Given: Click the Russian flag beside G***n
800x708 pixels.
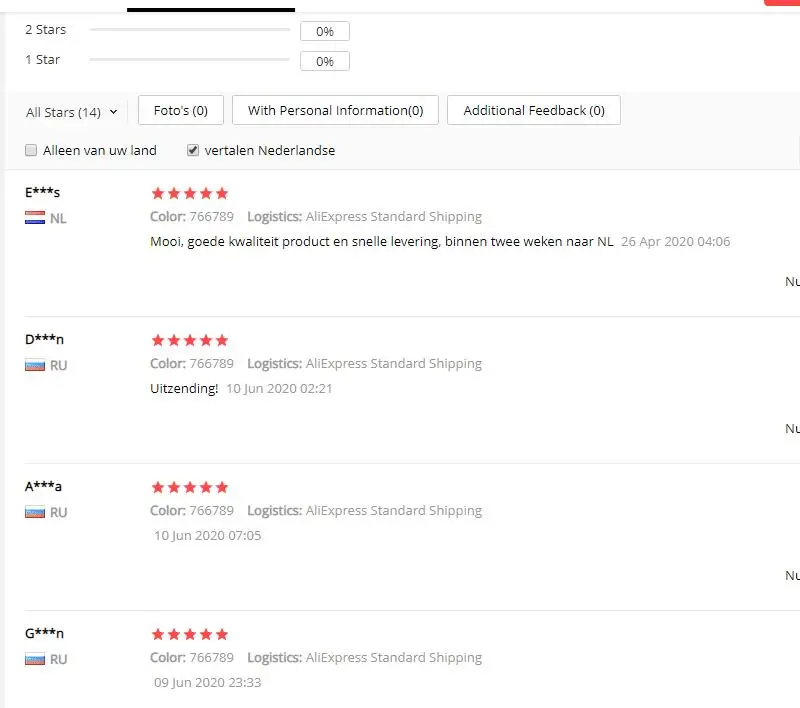Looking at the screenshot, I should coord(35,659).
